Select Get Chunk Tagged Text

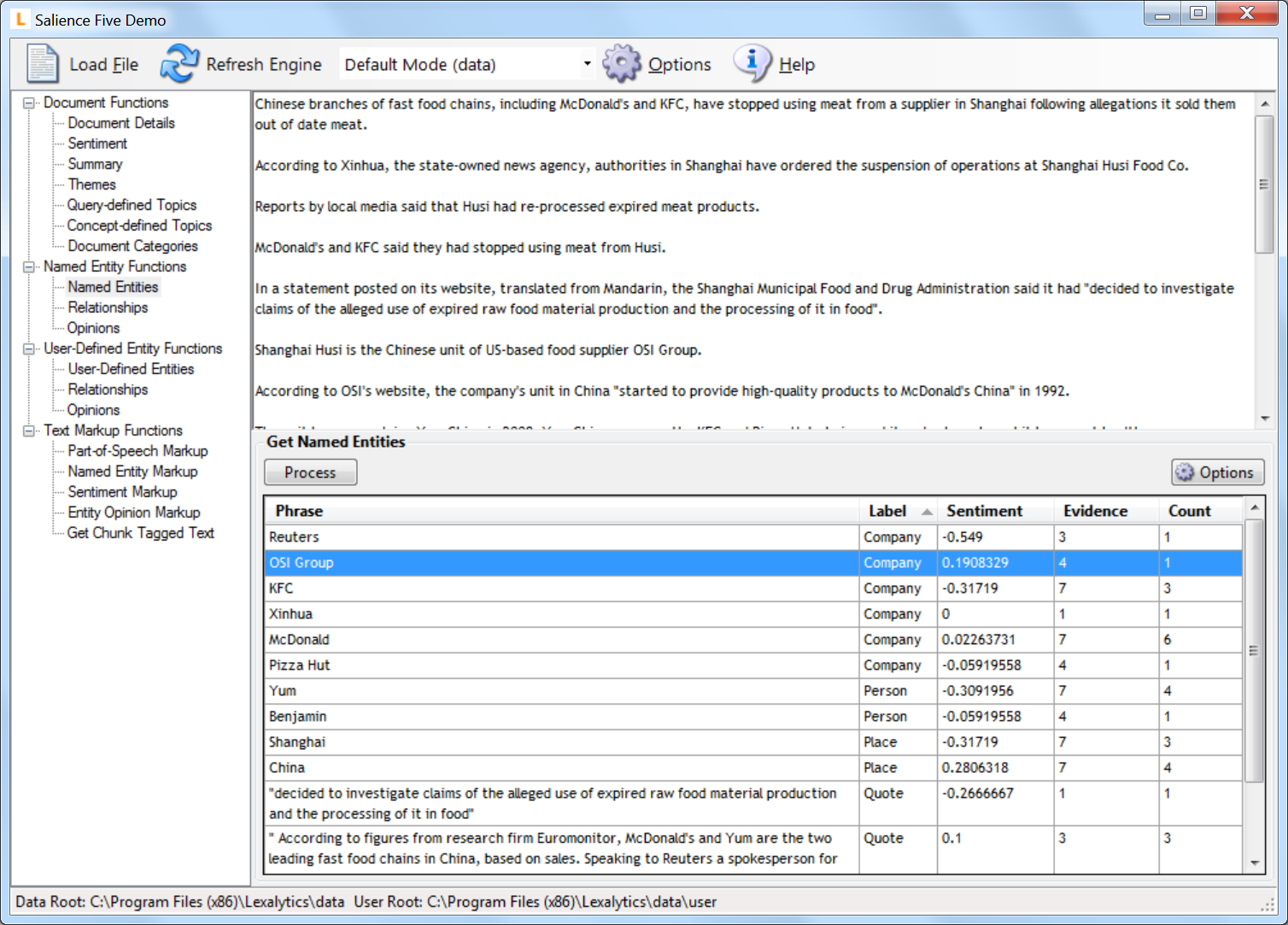[140, 533]
